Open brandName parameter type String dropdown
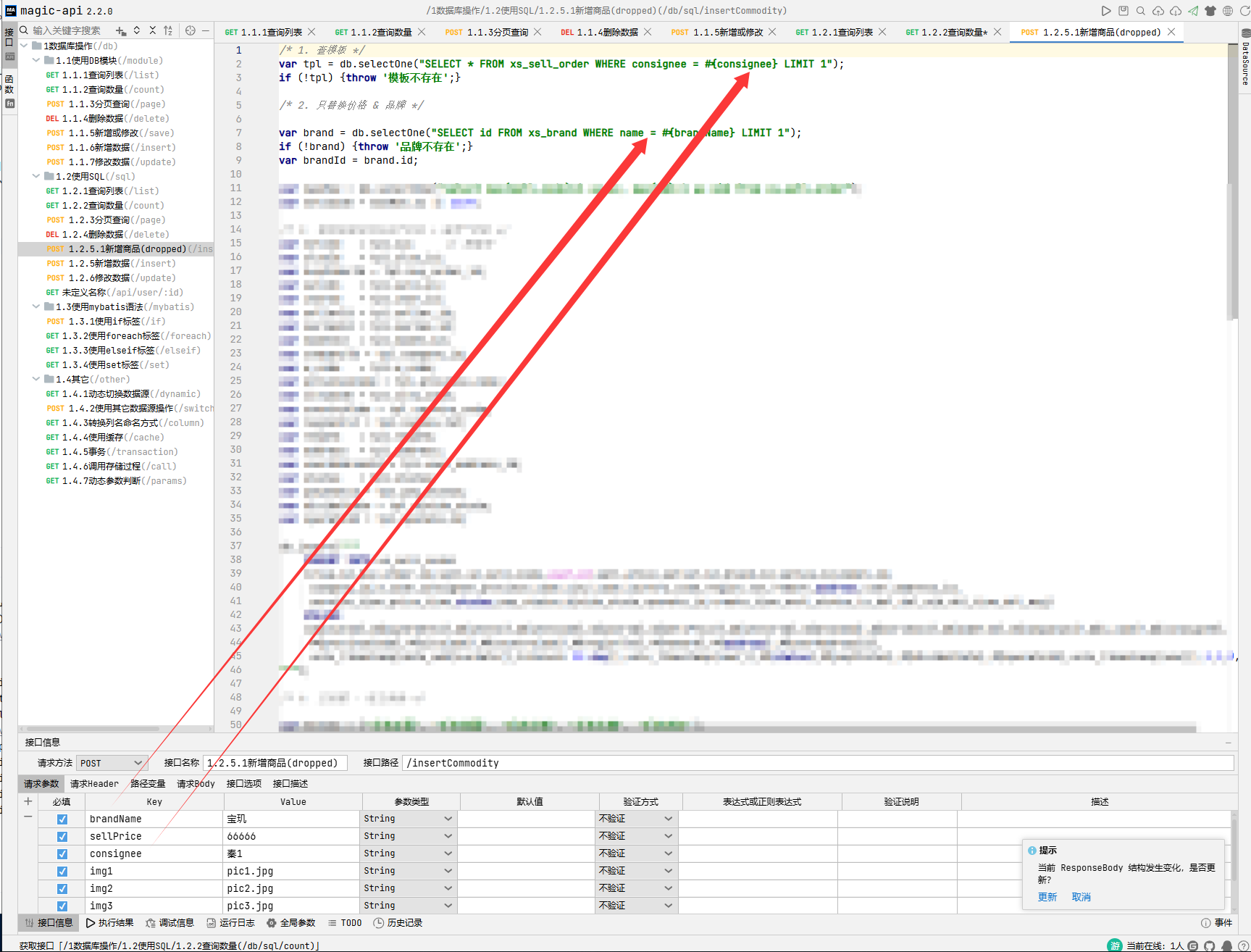The width and height of the screenshot is (1251, 952). coord(408,819)
